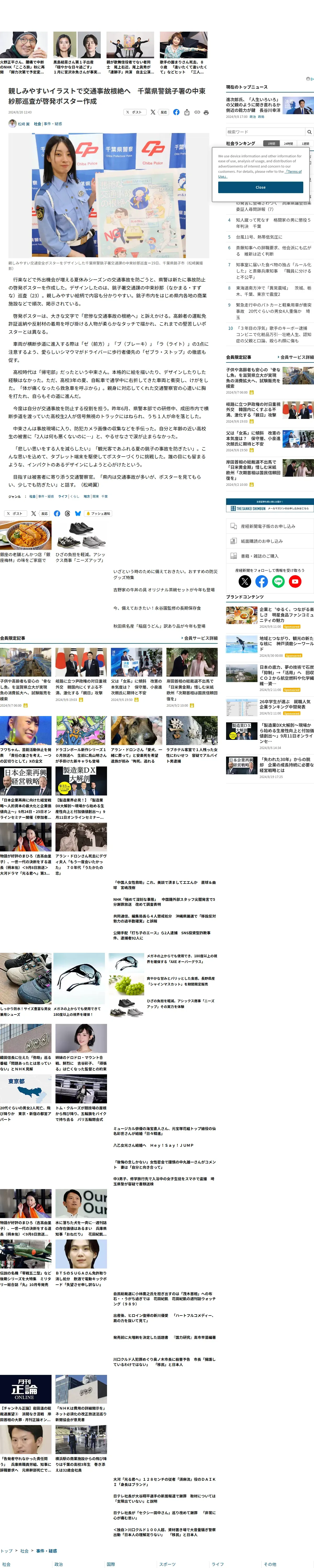Screen dimensions: 314x1568
Task: Copy article link with the chain icon
Action: click(197, 112)
